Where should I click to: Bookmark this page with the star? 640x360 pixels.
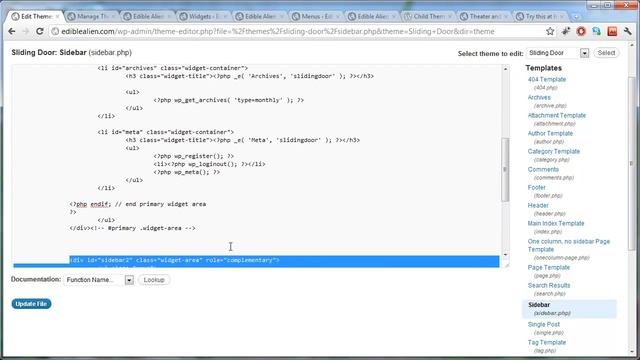coord(550,31)
